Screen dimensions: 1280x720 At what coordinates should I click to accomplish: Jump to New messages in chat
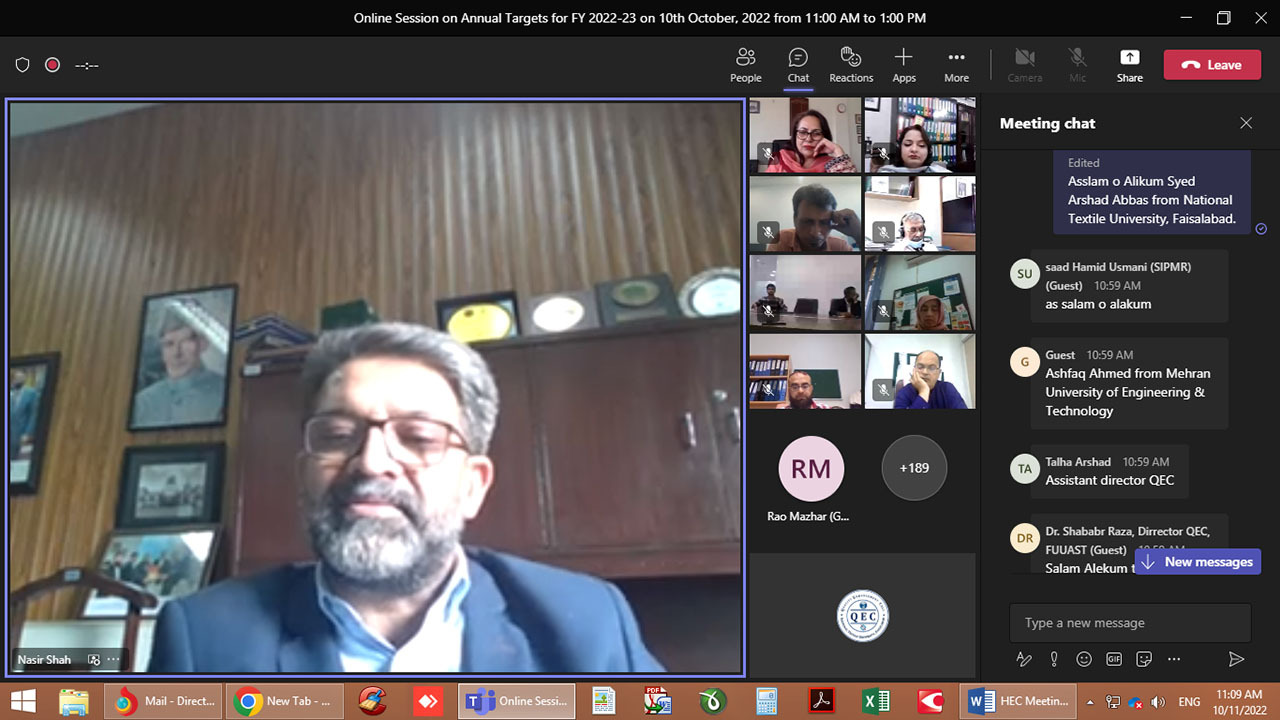pyautogui.click(x=1197, y=562)
